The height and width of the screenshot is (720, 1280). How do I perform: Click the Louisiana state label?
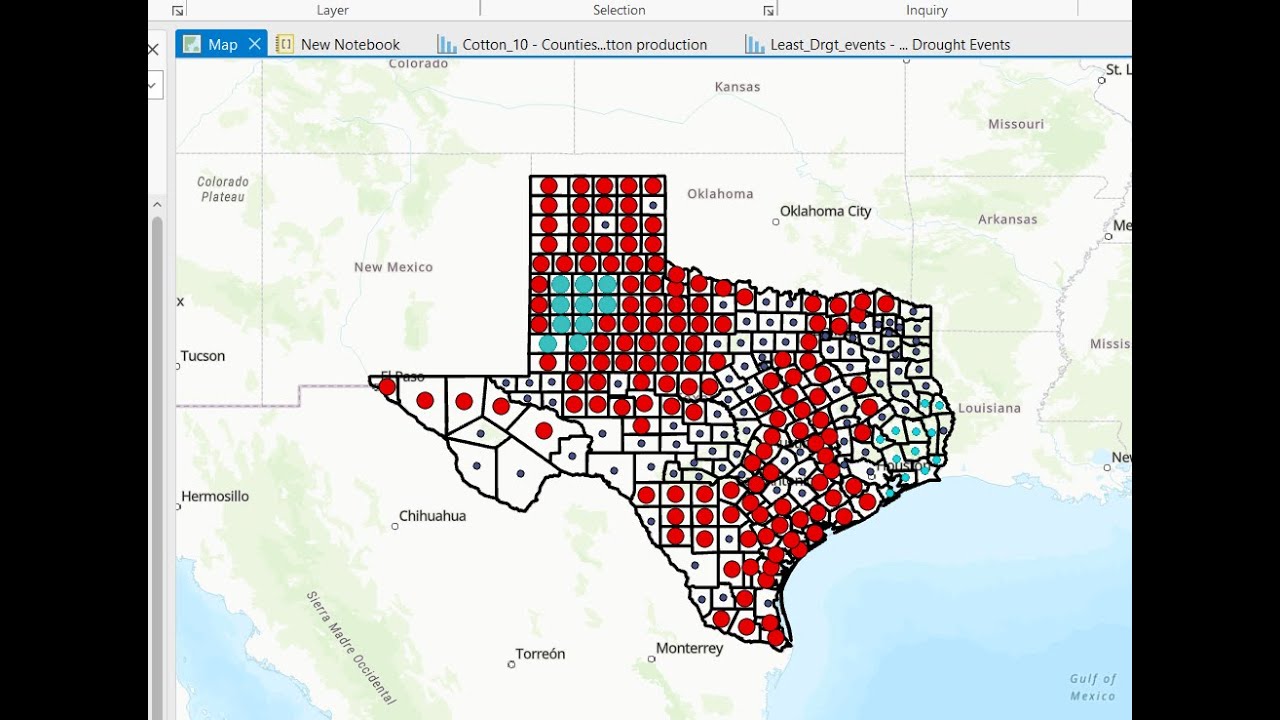[x=989, y=408]
